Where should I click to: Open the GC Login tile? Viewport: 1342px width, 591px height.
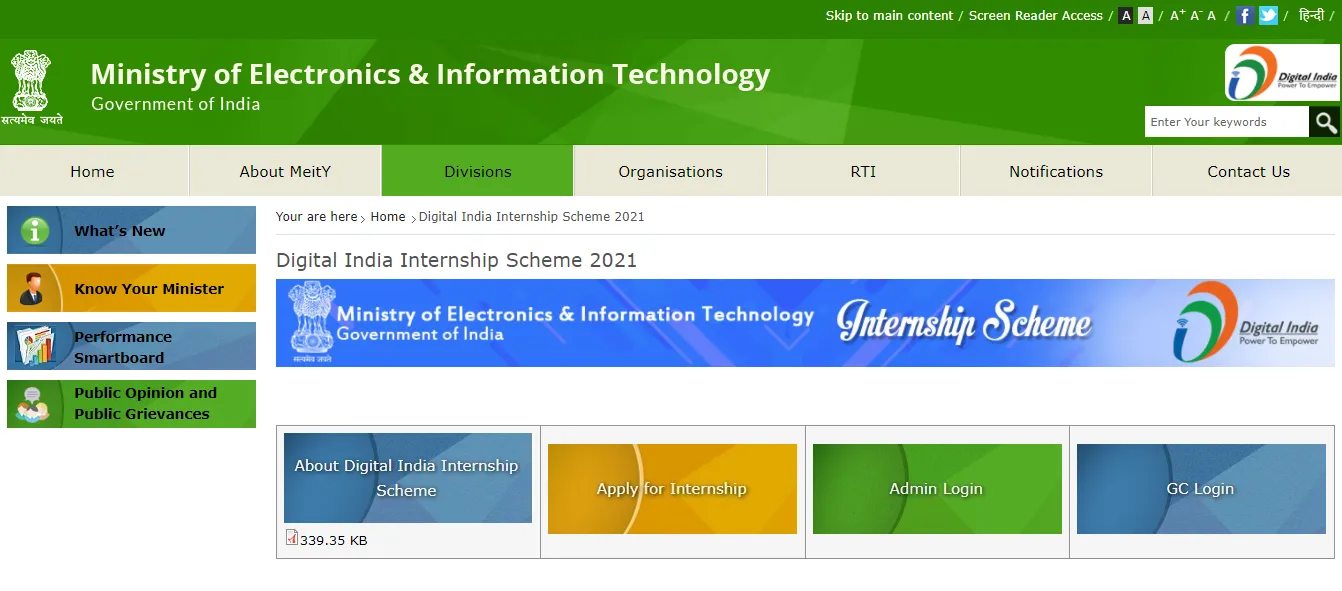[1201, 489]
